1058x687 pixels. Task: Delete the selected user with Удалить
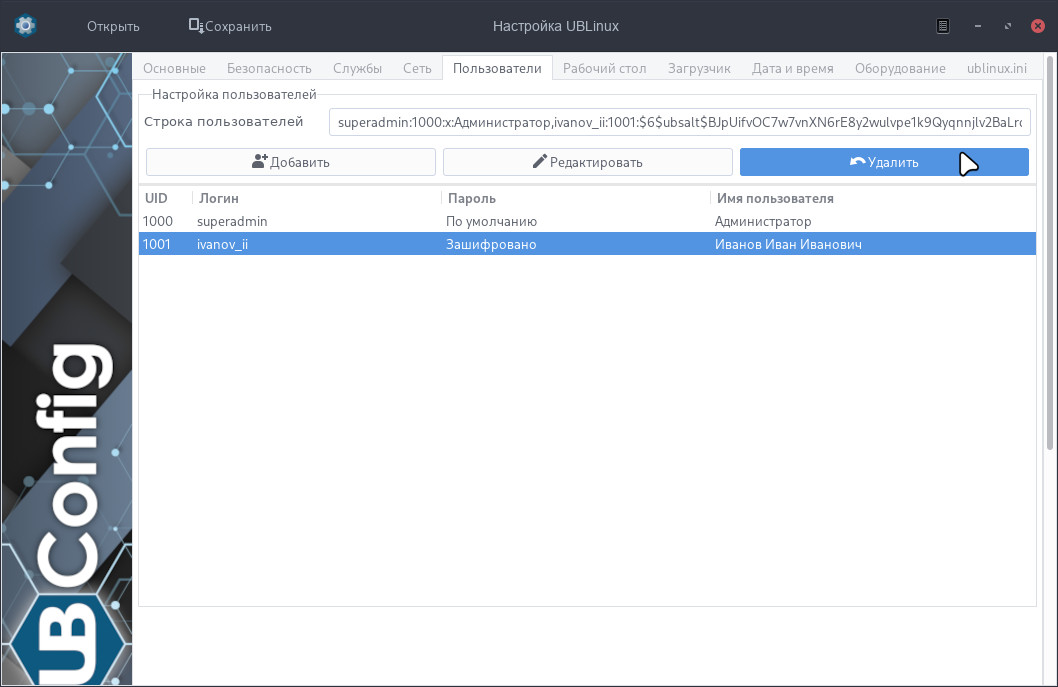[884, 162]
